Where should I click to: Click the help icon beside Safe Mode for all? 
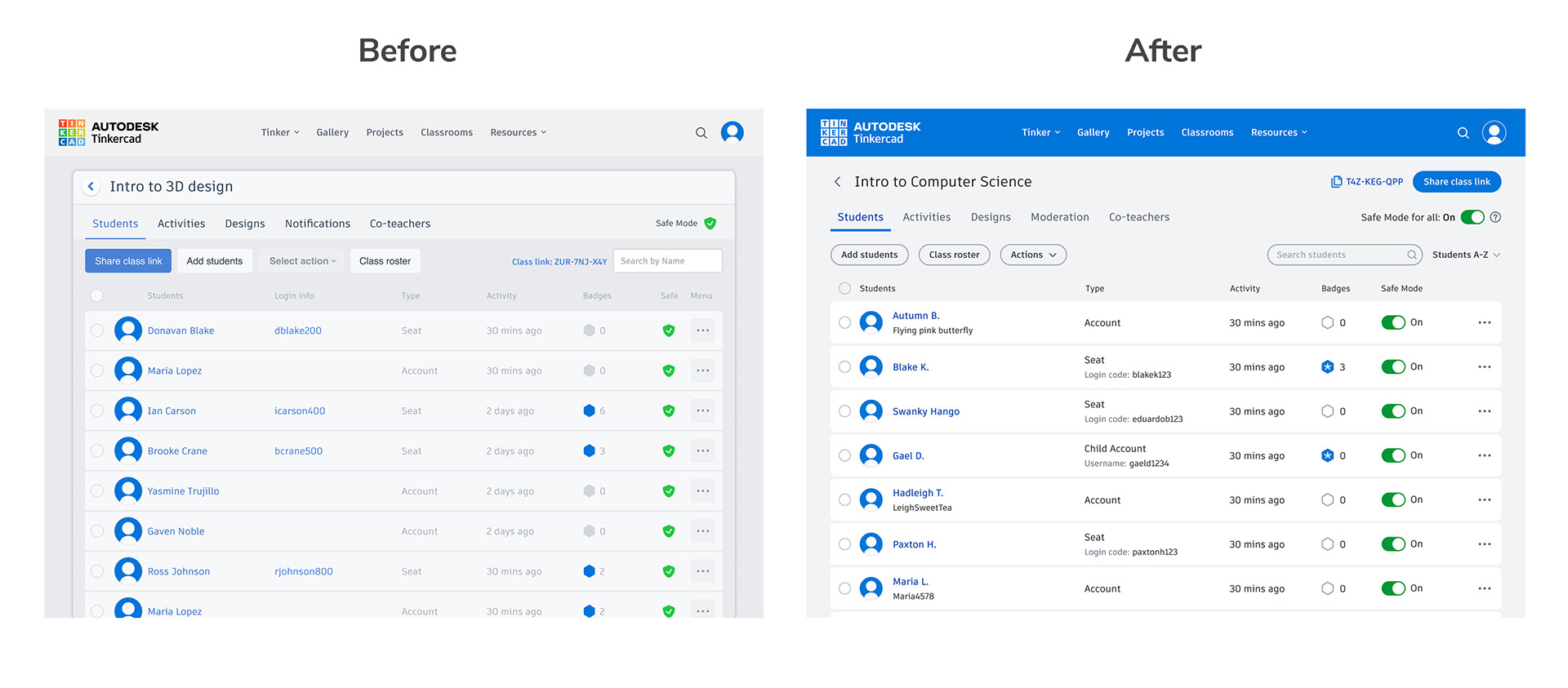point(1495,217)
